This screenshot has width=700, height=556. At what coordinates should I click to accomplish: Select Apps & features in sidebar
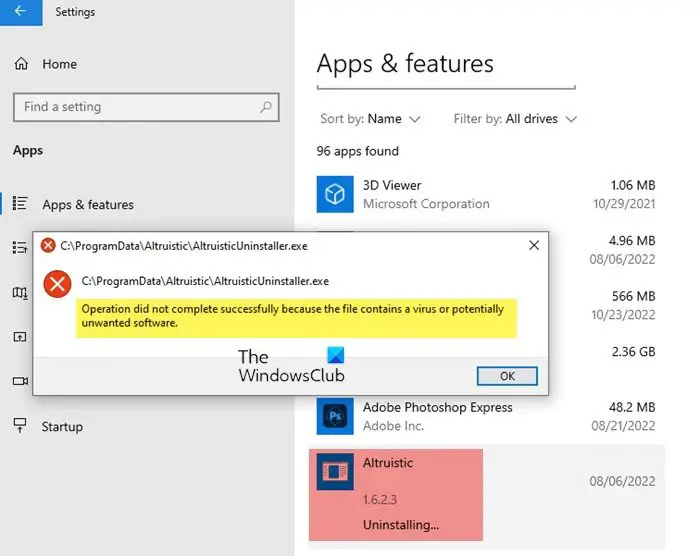coord(88,205)
